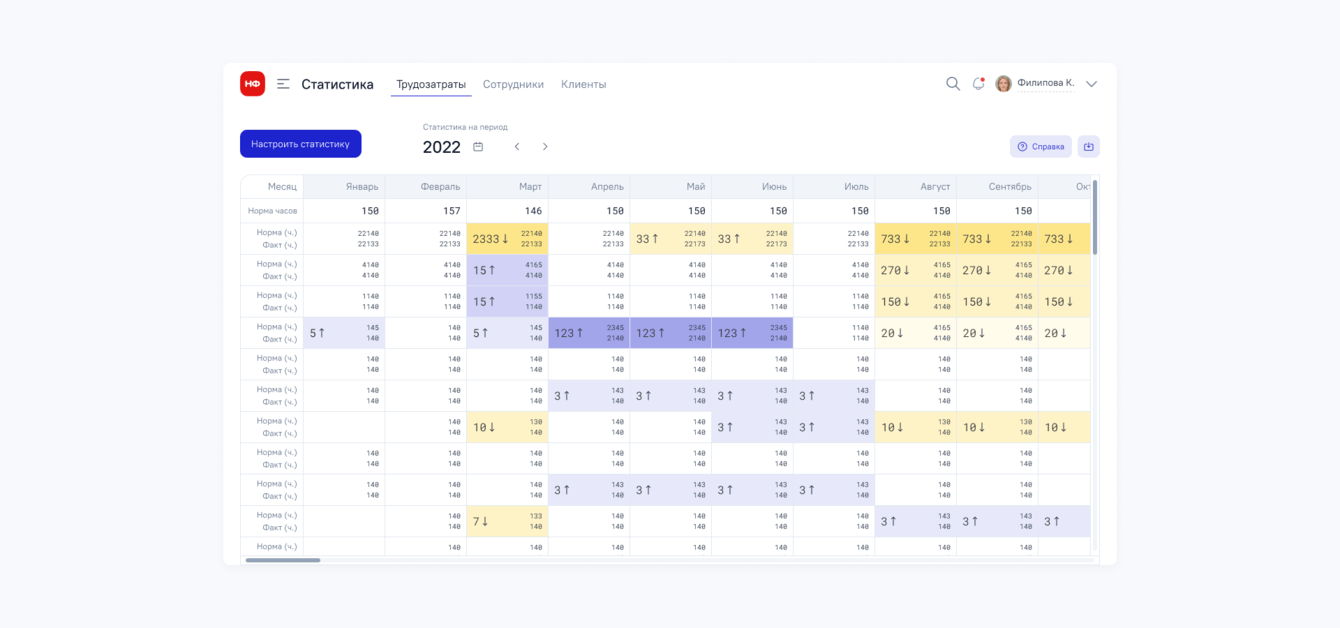Expand the user profile dropdown chevron

click(1092, 84)
